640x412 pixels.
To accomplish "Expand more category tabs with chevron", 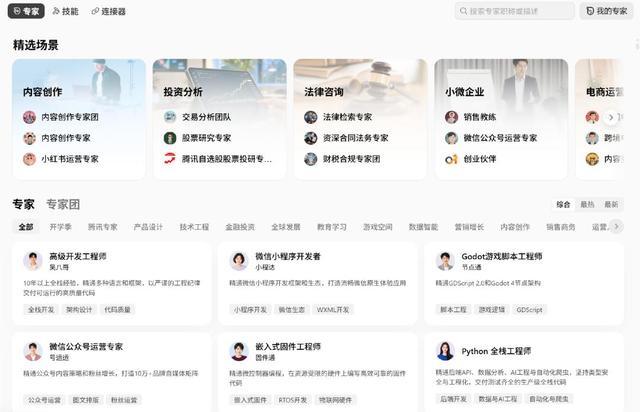I will pos(616,226).
